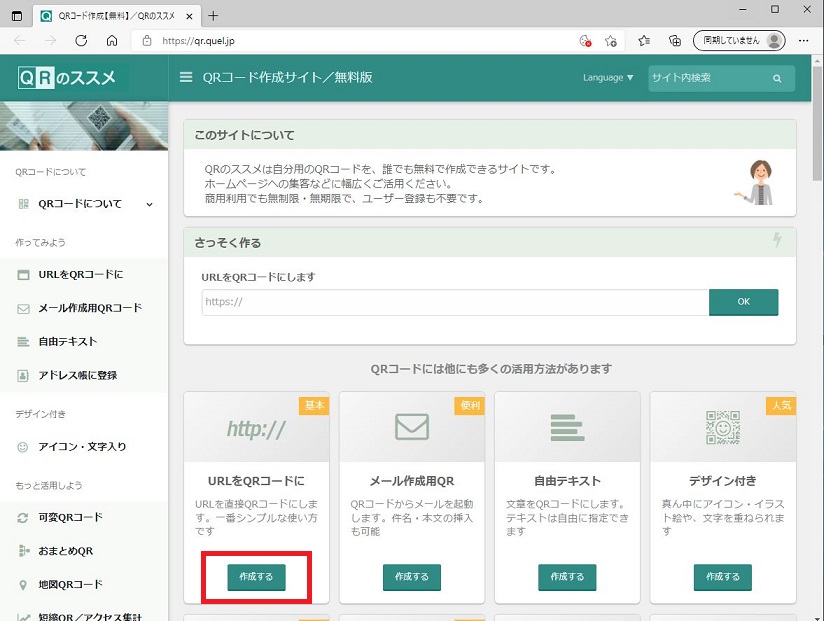This screenshot has width=824, height=621.
Task: Click the サイト内検索 search box
Action: click(x=721, y=78)
